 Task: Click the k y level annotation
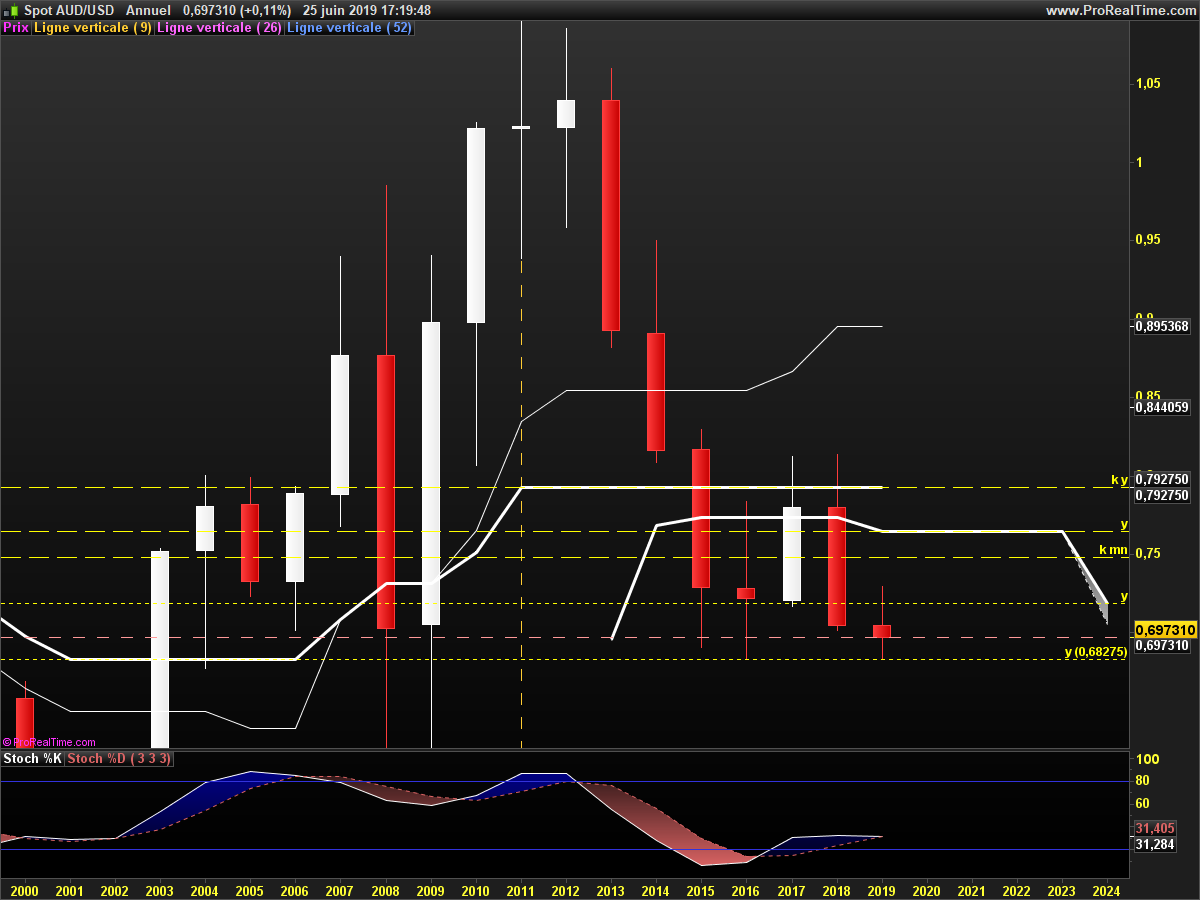pos(1119,480)
